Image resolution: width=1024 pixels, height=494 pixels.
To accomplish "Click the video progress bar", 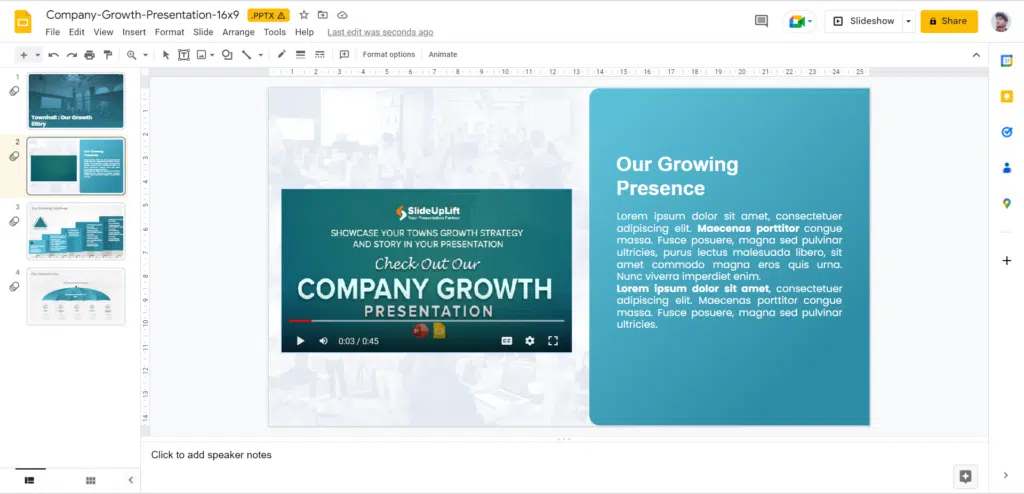I will (426, 321).
